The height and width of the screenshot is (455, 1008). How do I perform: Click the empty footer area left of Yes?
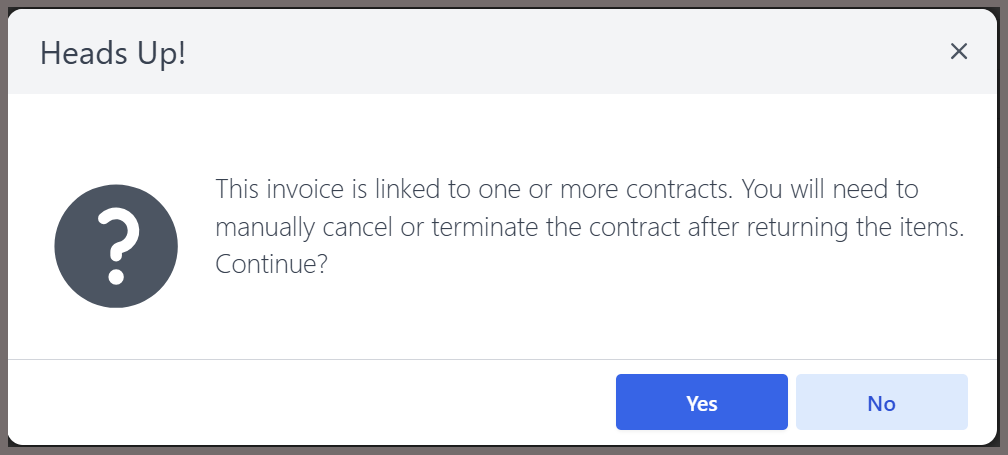coord(309,402)
